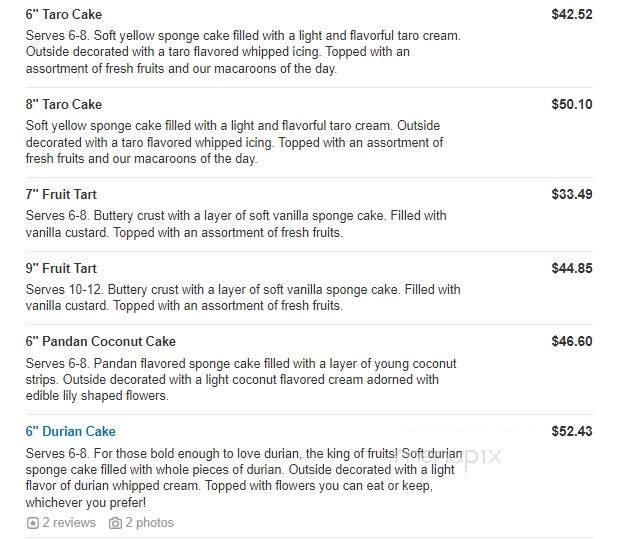The width and height of the screenshot is (627, 539).
Task: Select the 6" Pandan Coconut Cake title
Action: click(100, 342)
